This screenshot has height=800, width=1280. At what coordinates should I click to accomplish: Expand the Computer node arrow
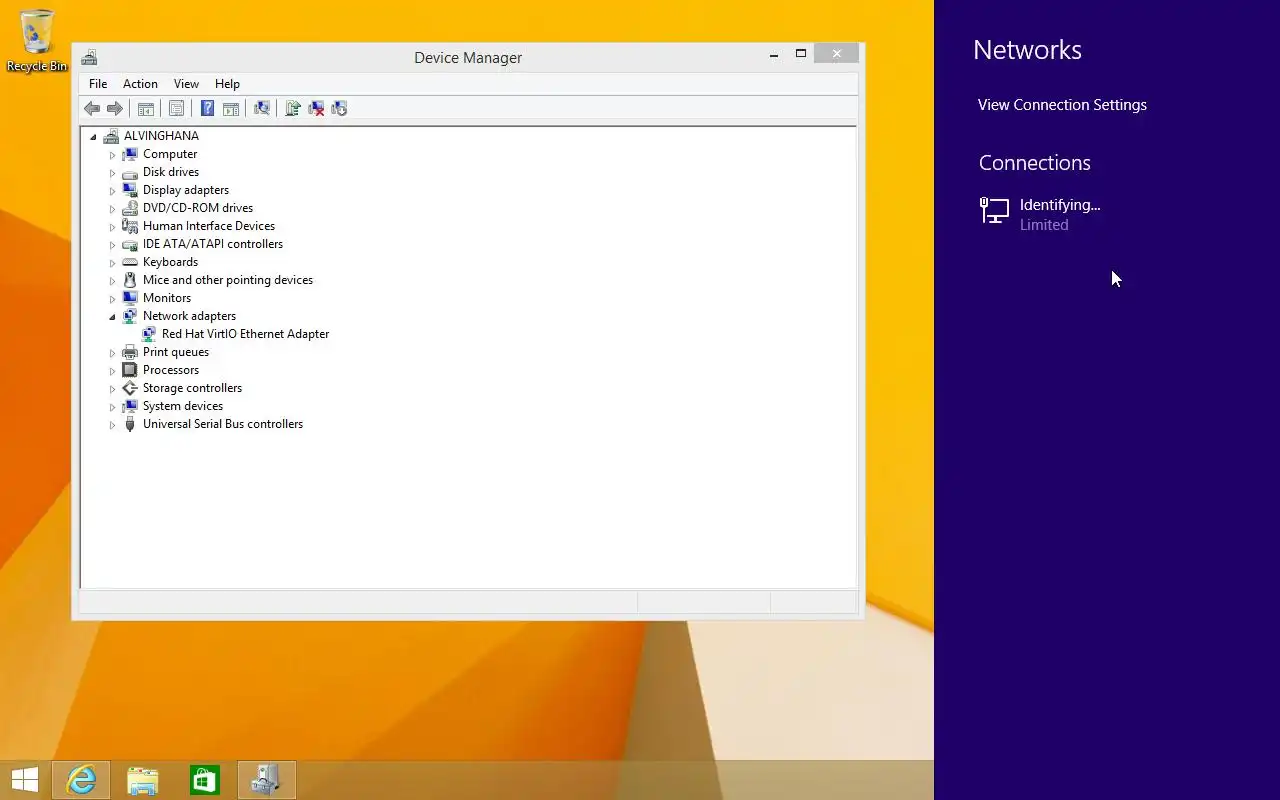click(x=112, y=155)
